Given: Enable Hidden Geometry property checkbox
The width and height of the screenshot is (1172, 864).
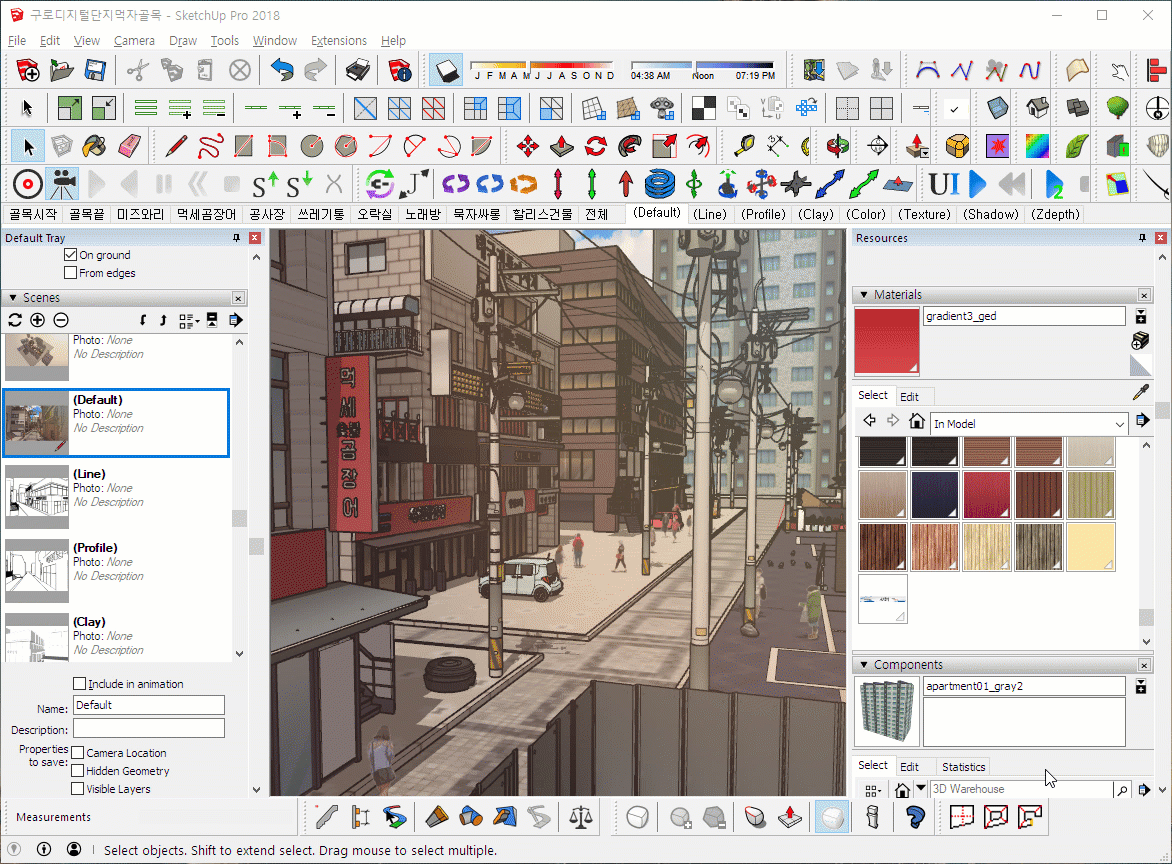Looking at the screenshot, I should (77, 771).
